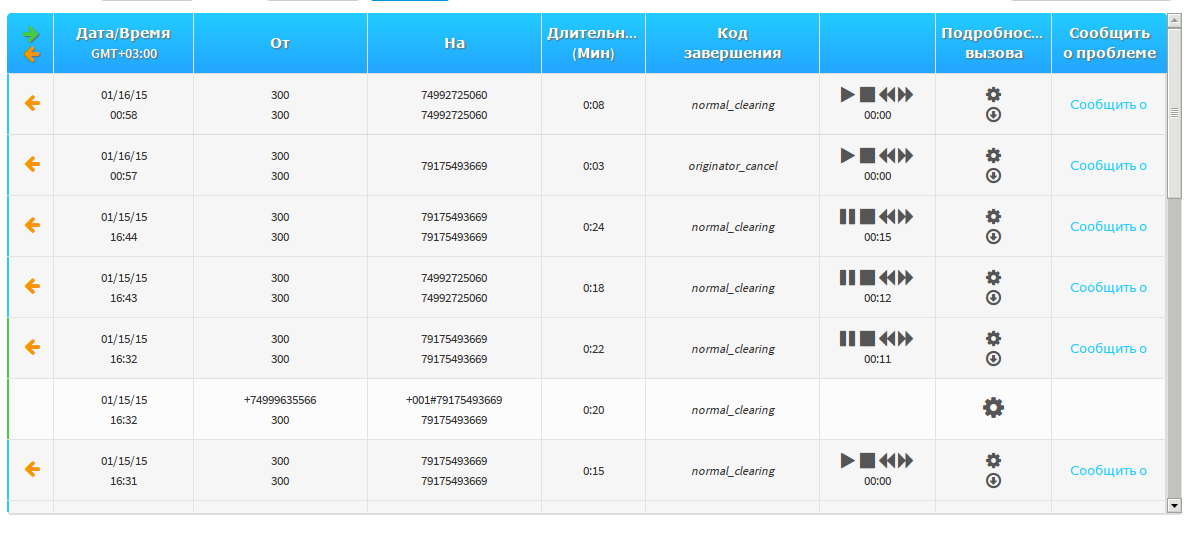Report a problem for the 16:44 call

[1109, 227]
